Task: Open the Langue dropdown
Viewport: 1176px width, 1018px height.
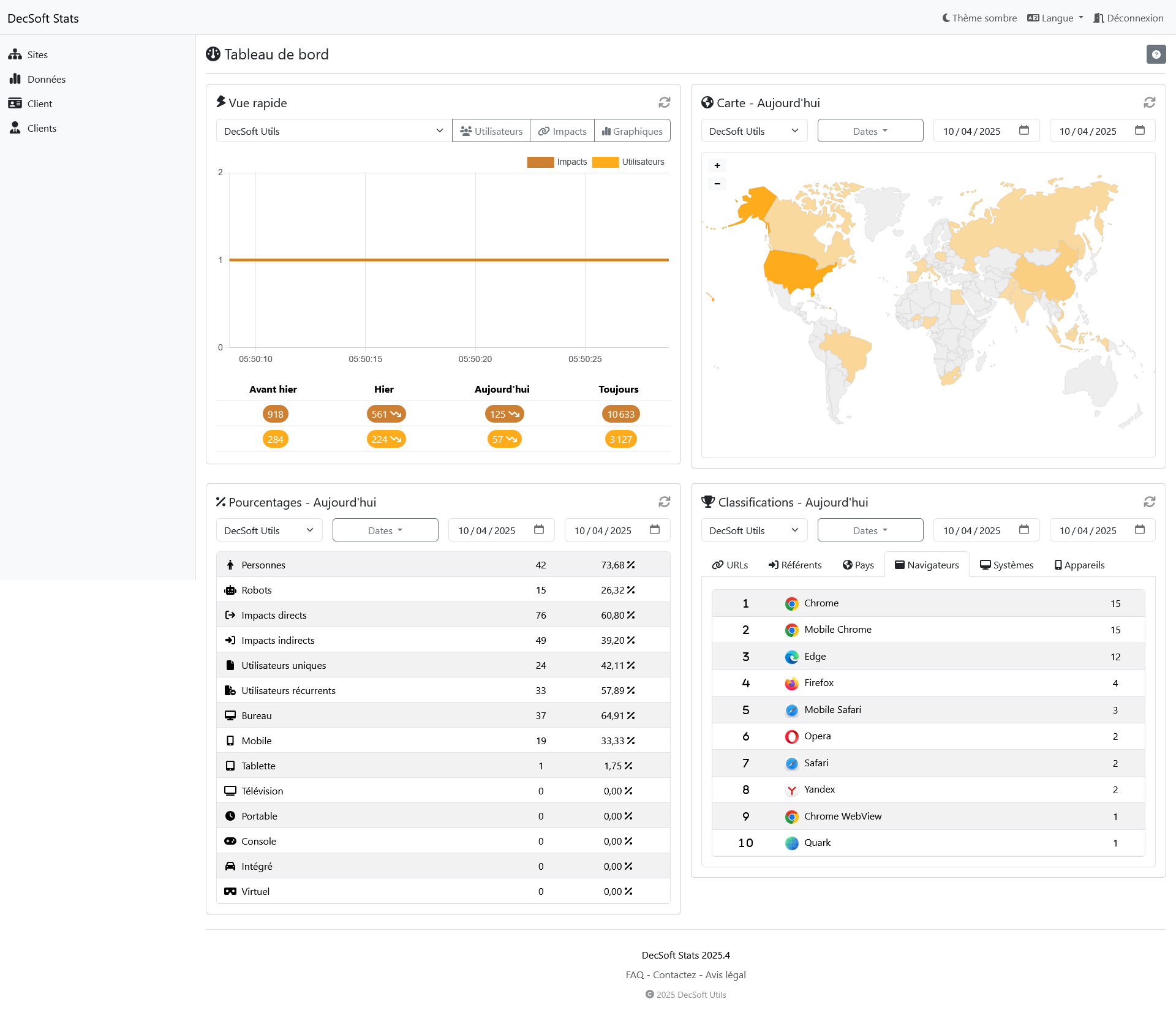Action: (1055, 18)
